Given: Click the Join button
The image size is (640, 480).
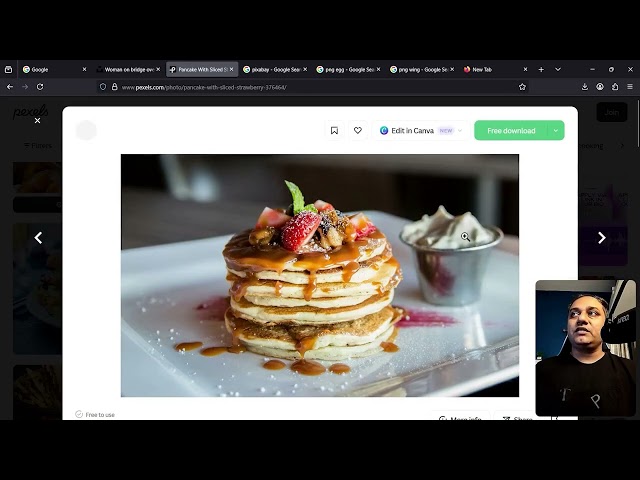Looking at the screenshot, I should (611, 112).
